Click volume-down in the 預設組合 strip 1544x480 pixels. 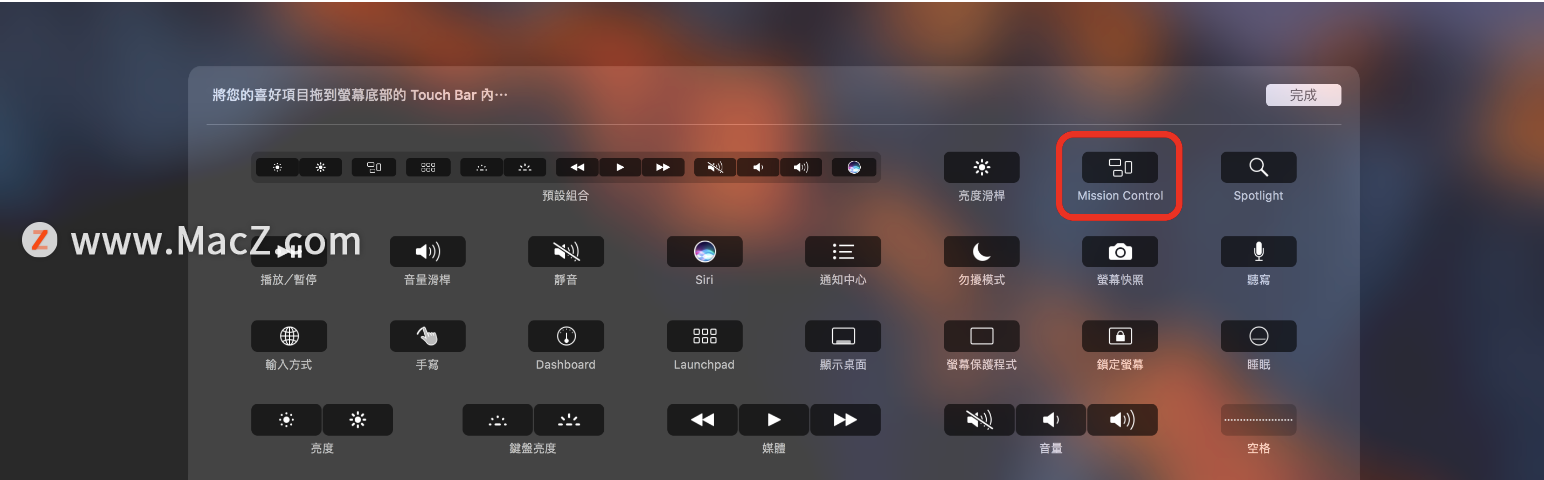pyautogui.click(x=758, y=167)
